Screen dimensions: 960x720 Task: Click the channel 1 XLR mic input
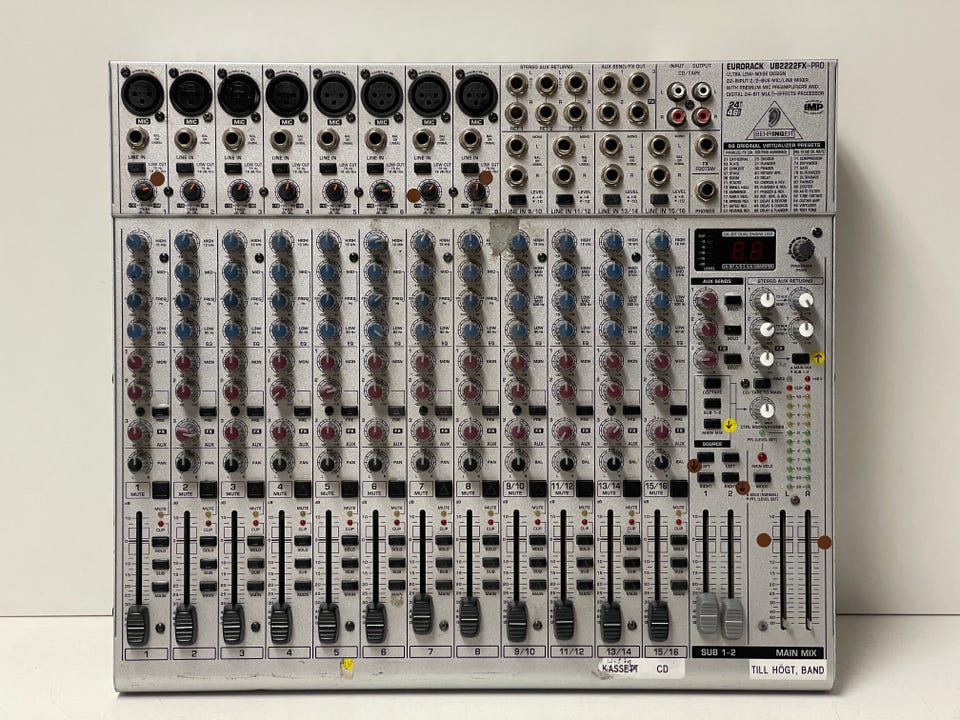(x=142, y=94)
